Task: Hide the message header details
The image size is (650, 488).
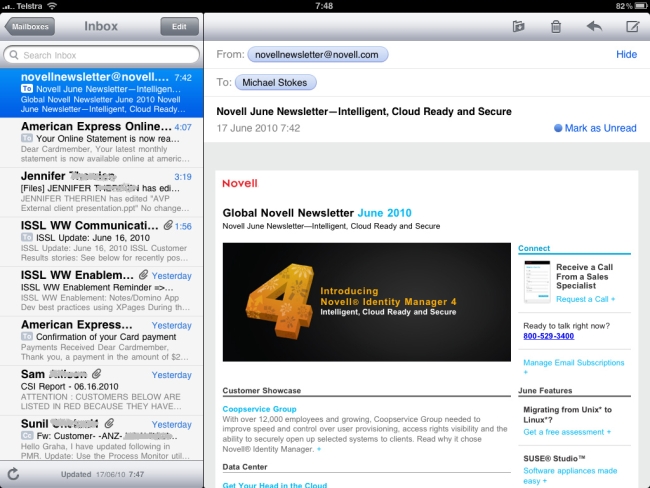Action: pos(626,54)
